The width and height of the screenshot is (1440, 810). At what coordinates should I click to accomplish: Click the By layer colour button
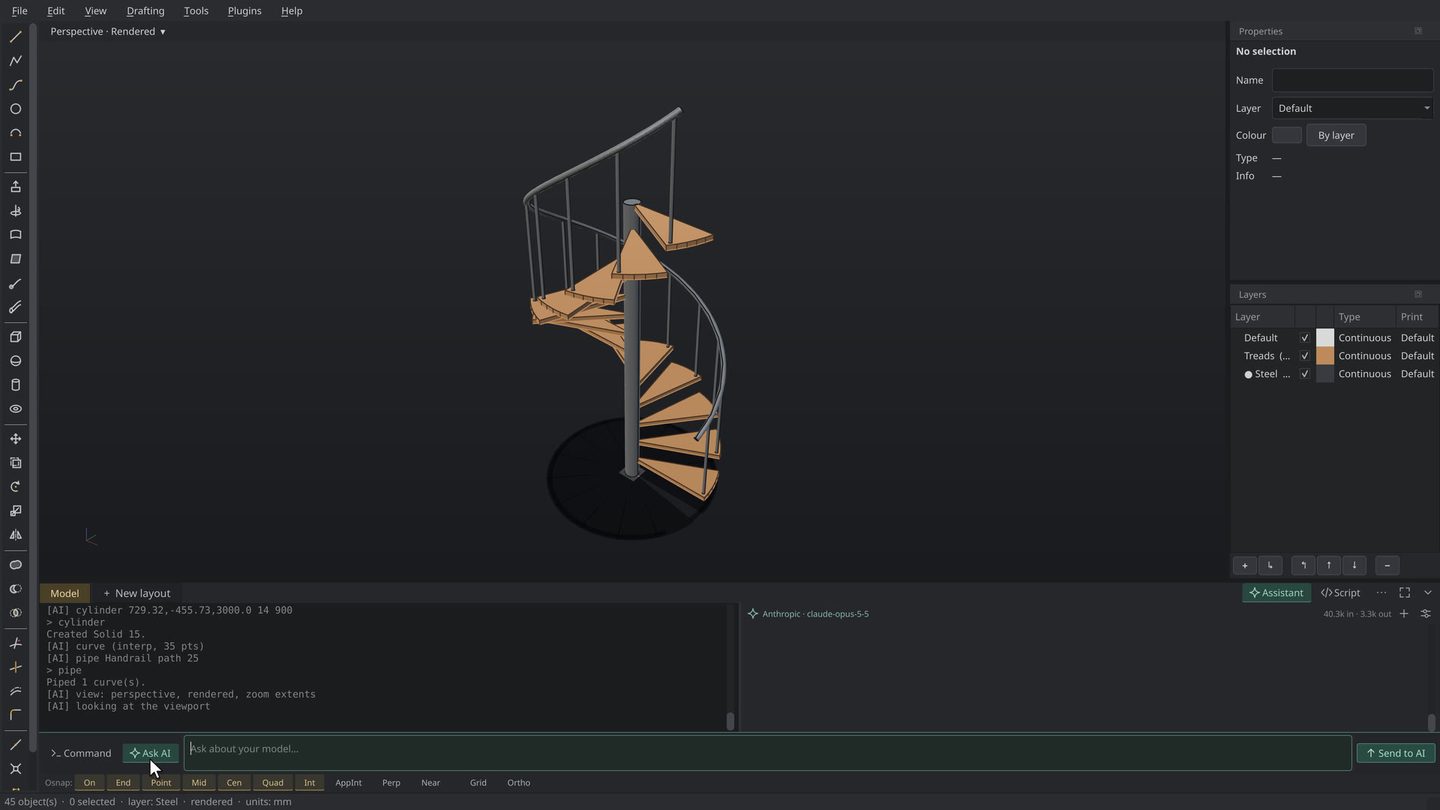click(1336, 135)
